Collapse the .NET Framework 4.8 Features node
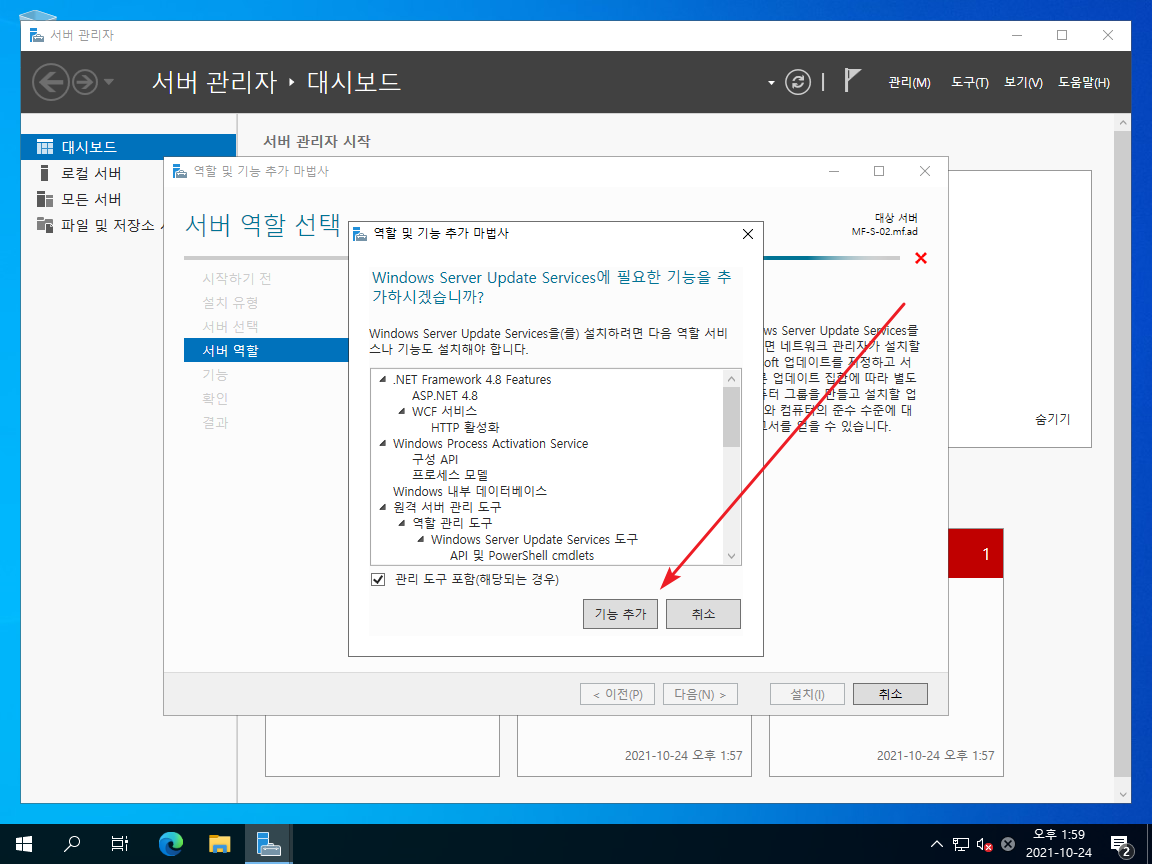The image size is (1152, 864). pyautogui.click(x=383, y=380)
